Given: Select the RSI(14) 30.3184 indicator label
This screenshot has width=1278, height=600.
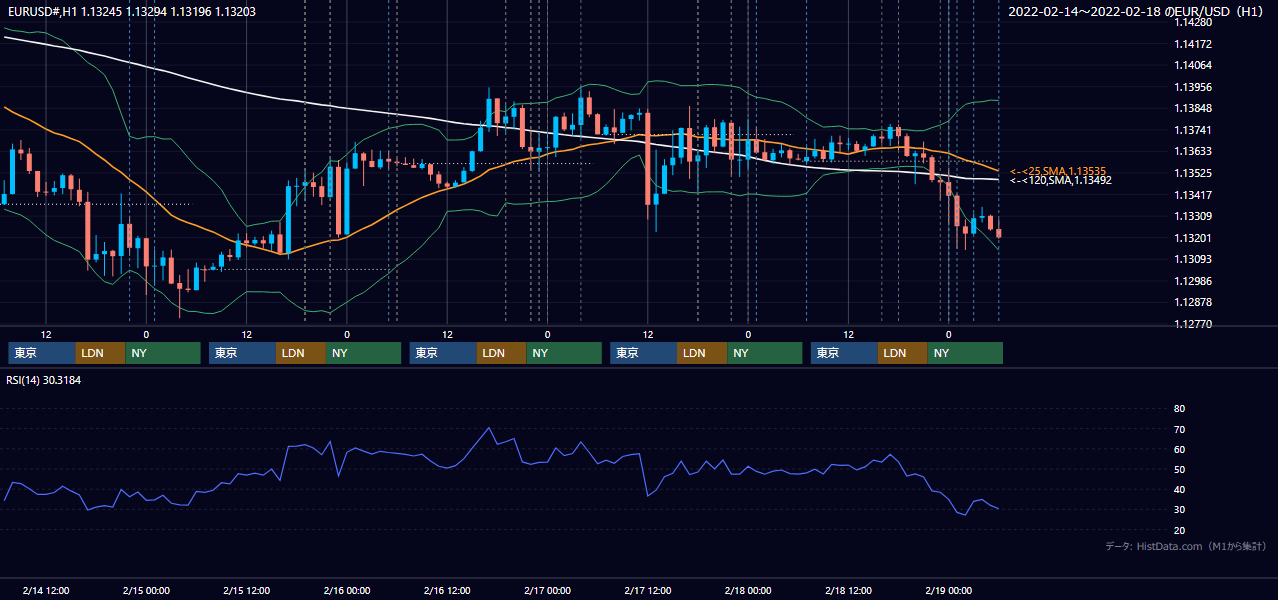Looking at the screenshot, I should [43, 380].
